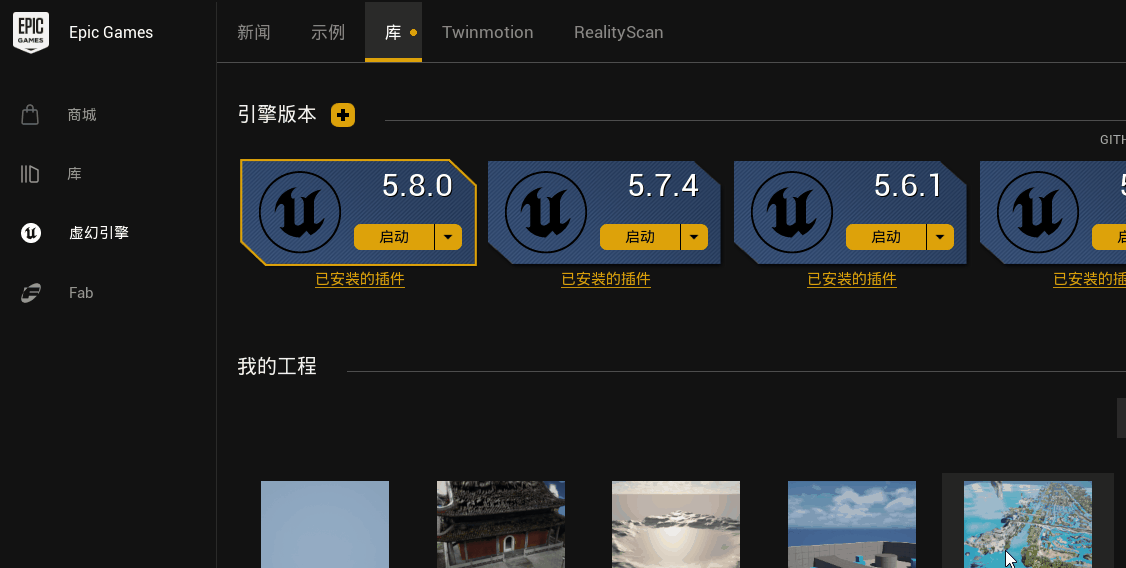The width and height of the screenshot is (1126, 568).
Task: Select the 虚幻引擎 Unreal Engine sidebar icon
Action: coord(31,233)
